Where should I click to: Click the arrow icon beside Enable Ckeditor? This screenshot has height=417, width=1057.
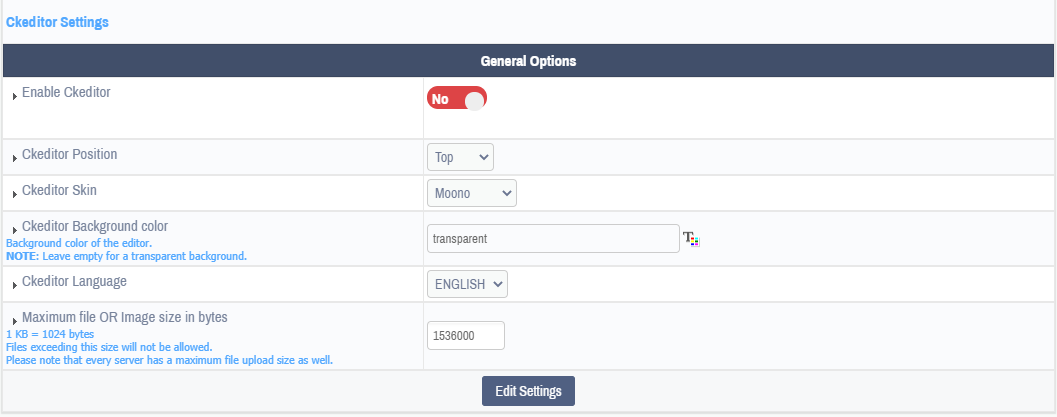[15, 96]
